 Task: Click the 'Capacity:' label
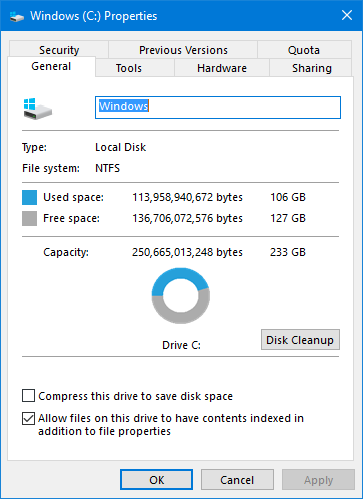tap(66, 252)
